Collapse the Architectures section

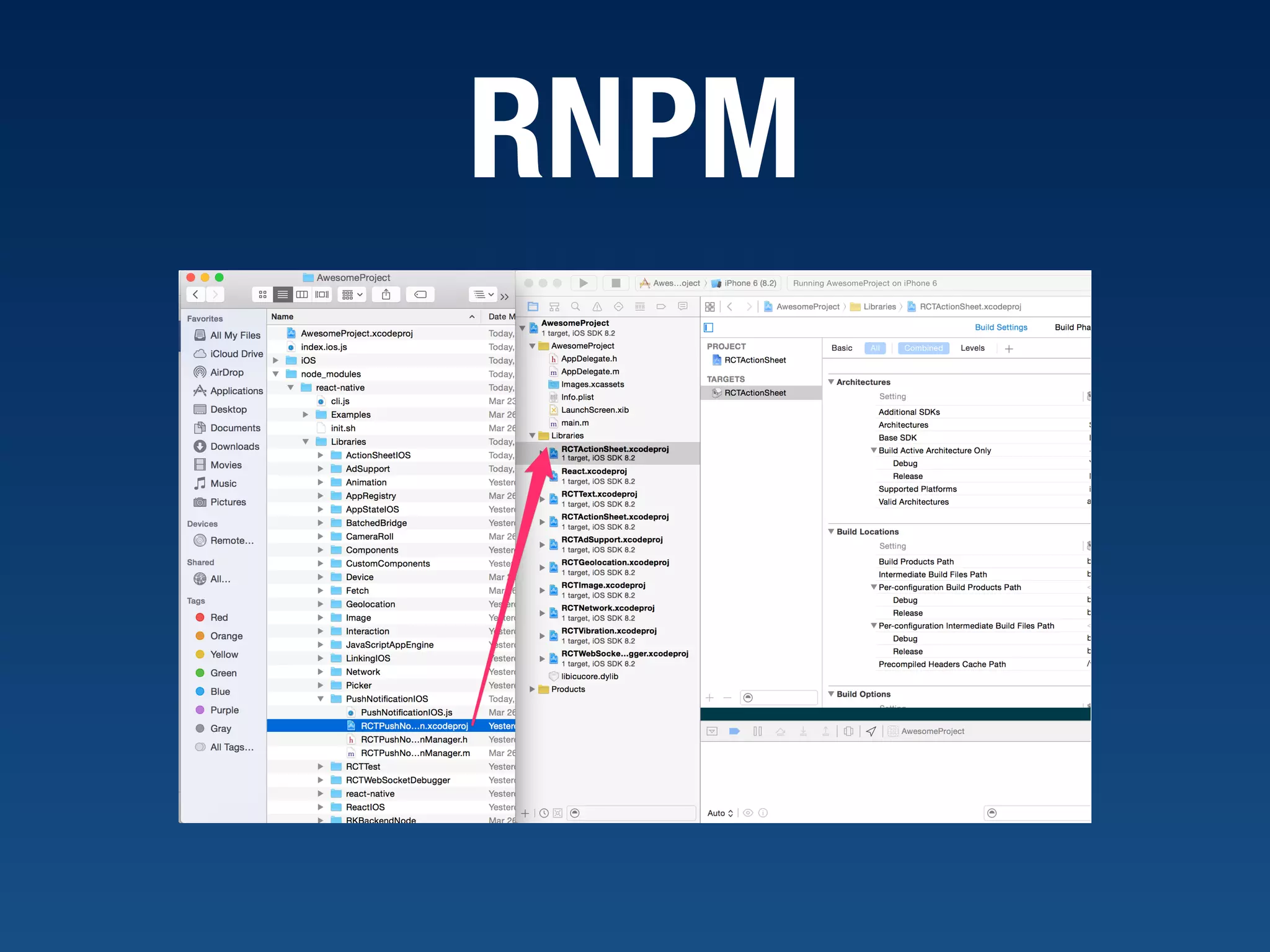coord(831,382)
